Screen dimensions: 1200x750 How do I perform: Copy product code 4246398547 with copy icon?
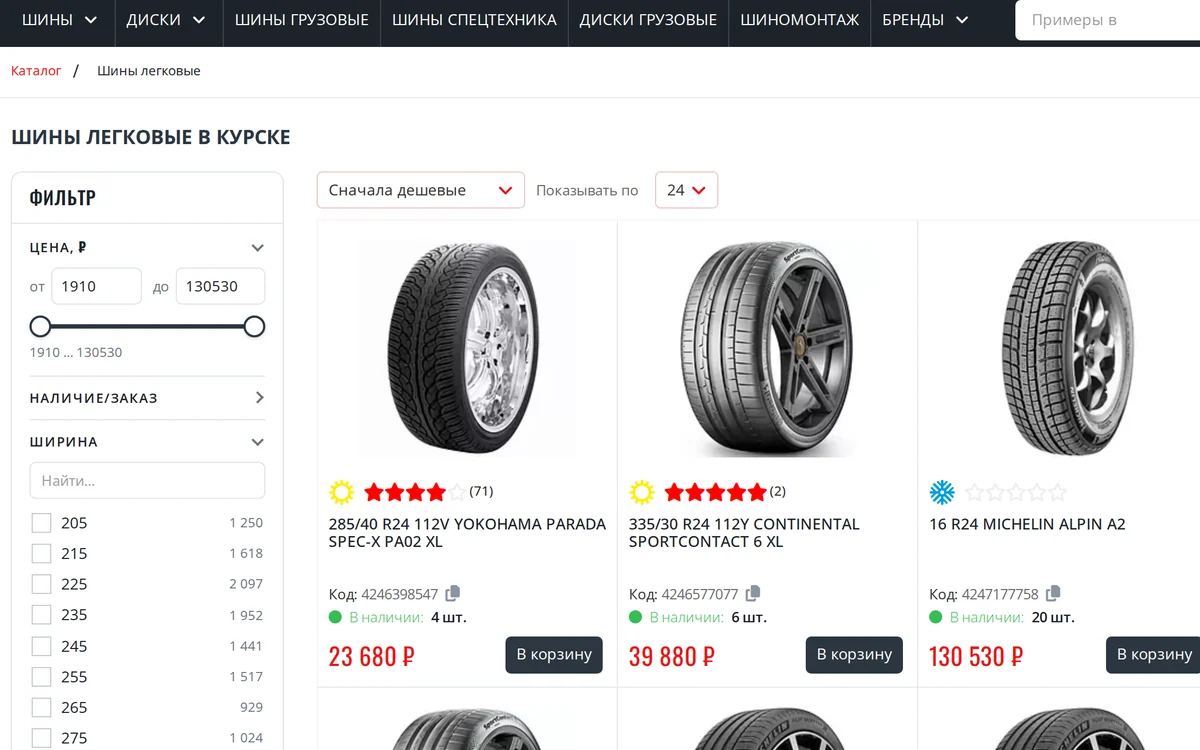[x=453, y=593]
